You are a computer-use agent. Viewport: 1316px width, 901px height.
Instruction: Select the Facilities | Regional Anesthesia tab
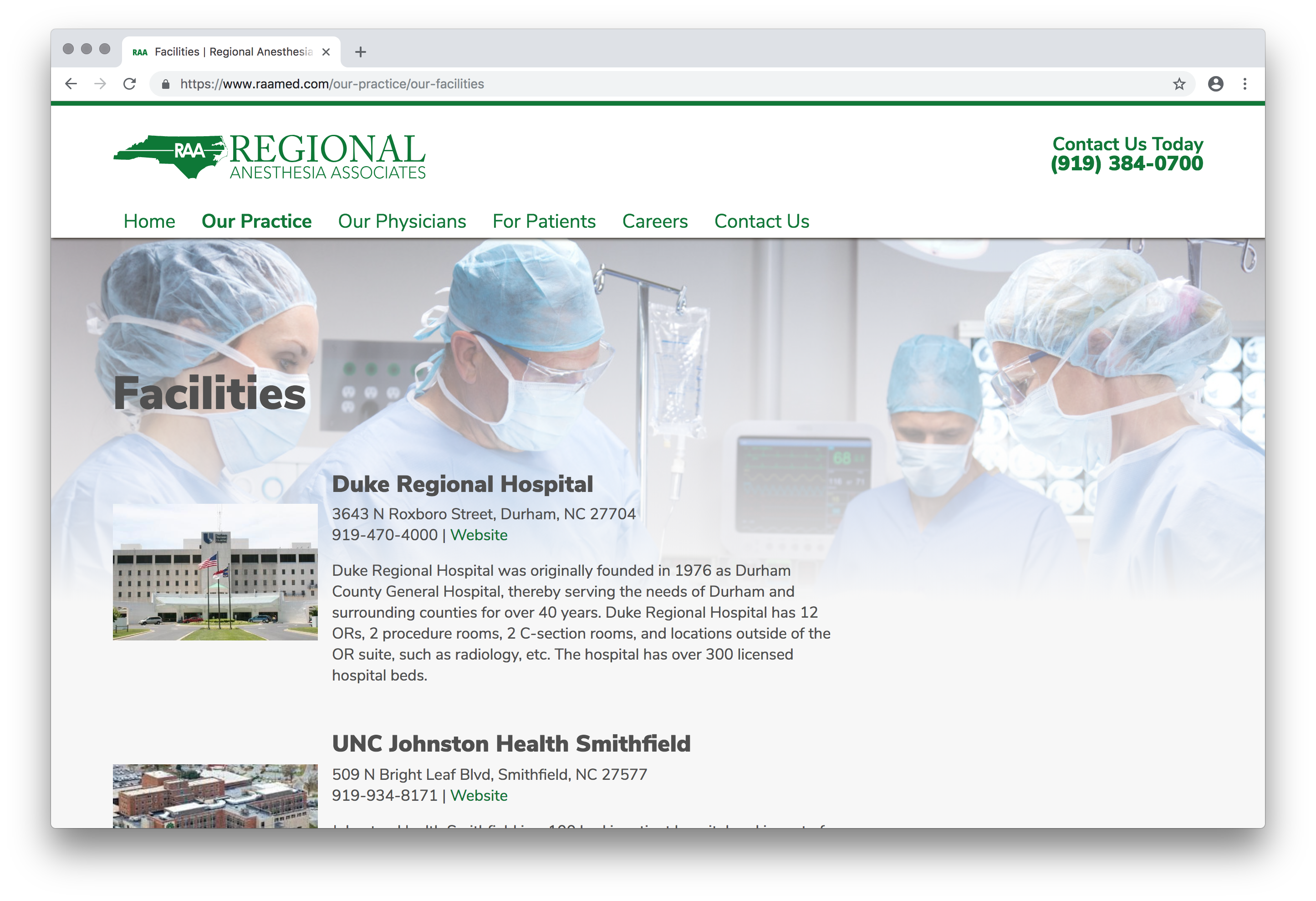click(x=231, y=52)
